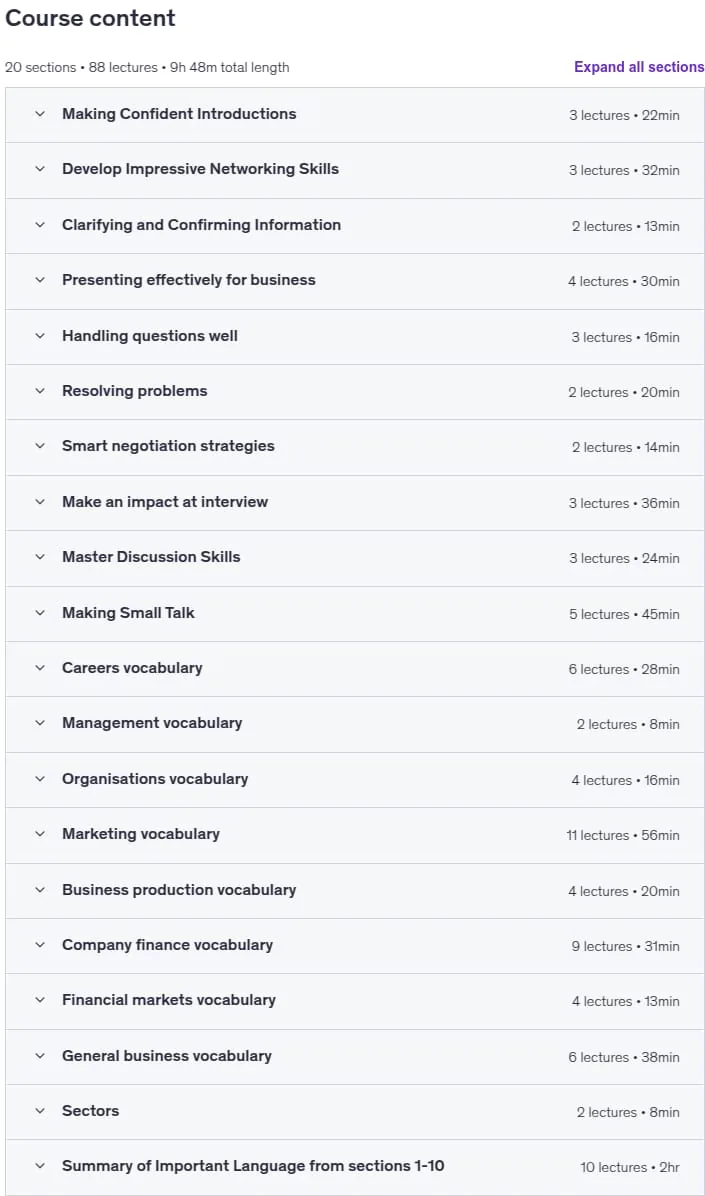Click the chevron next to Handling questions well
This screenshot has height=1196, width=705.
(x=40, y=336)
